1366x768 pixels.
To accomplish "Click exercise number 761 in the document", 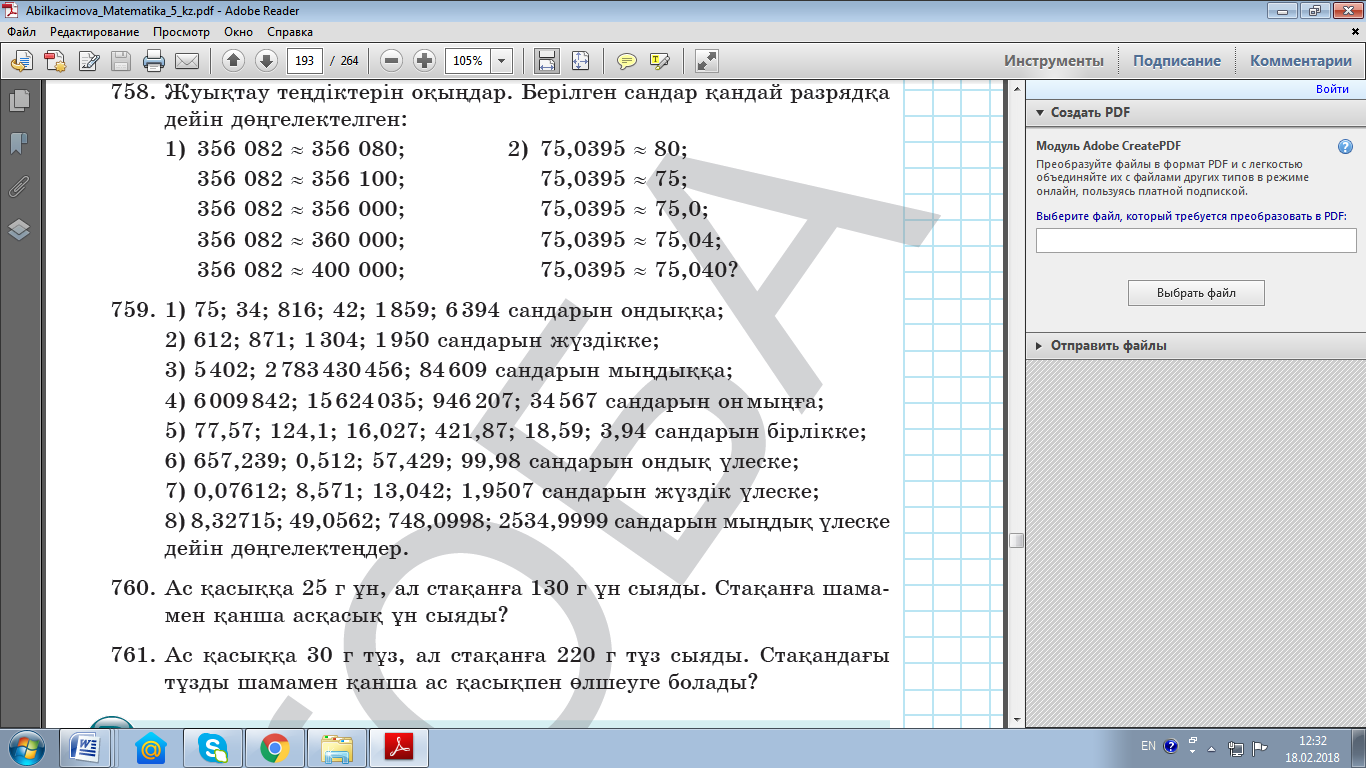I will click(131, 656).
